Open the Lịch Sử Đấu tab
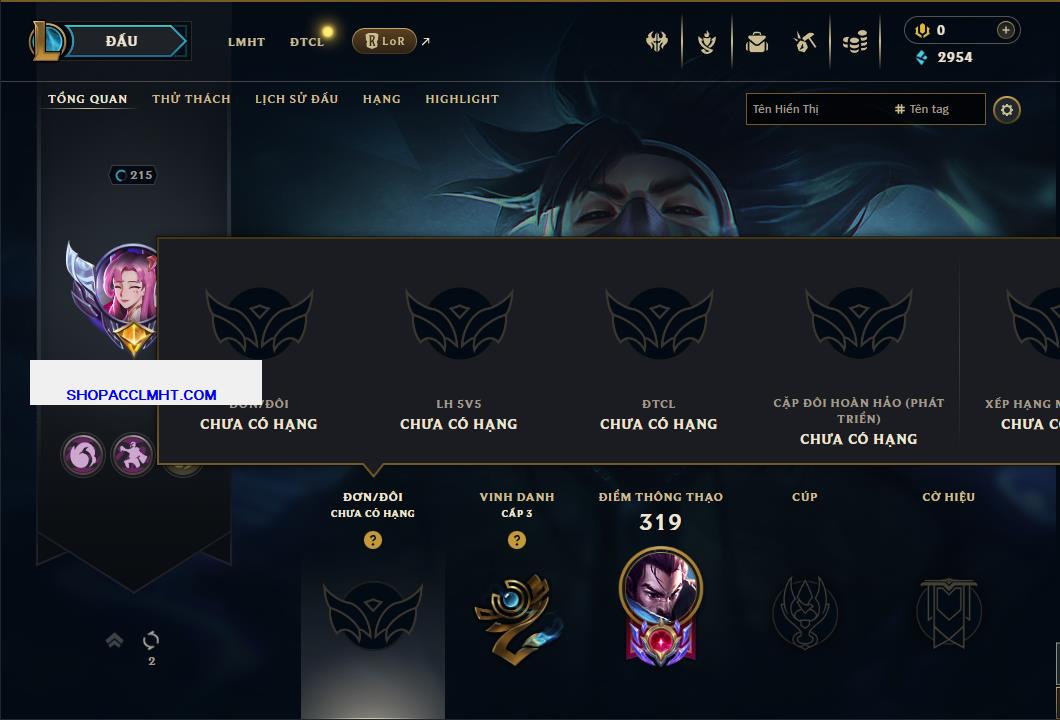Screen dimensions: 1060x720 click(296, 99)
